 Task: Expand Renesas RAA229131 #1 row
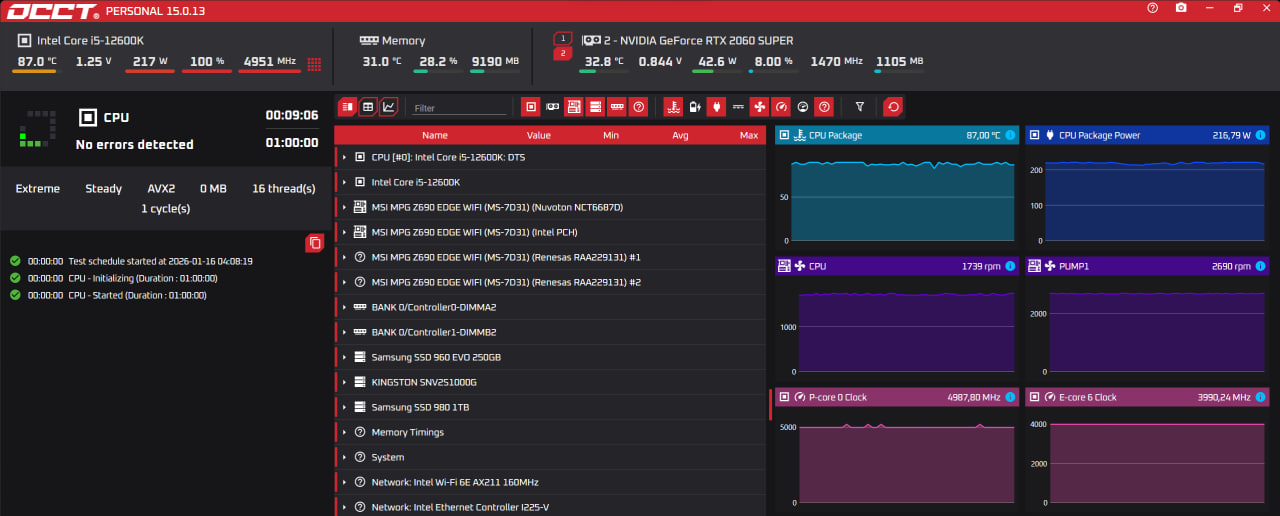tap(344, 257)
